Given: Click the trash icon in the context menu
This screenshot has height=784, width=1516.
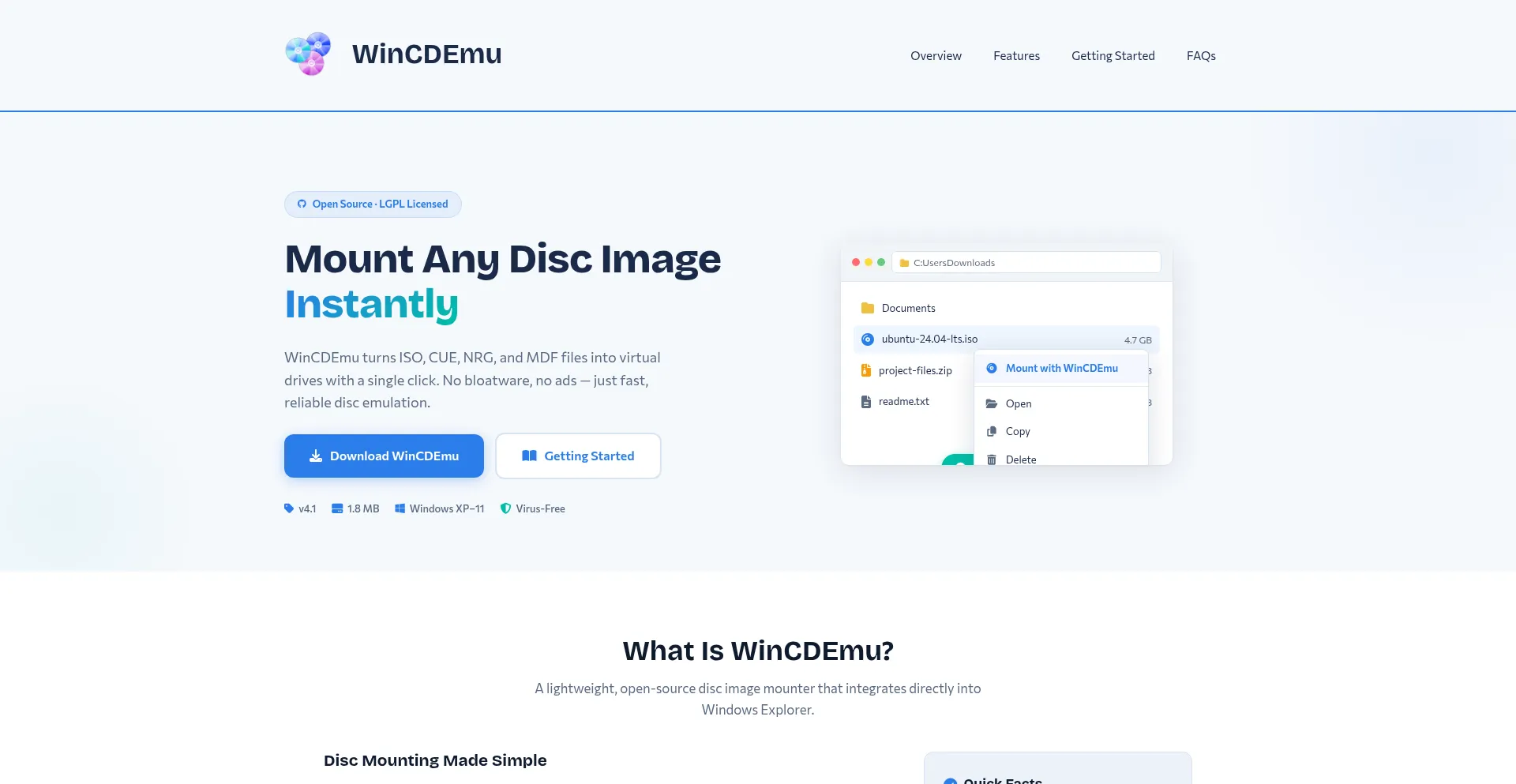Looking at the screenshot, I should pos(992,460).
